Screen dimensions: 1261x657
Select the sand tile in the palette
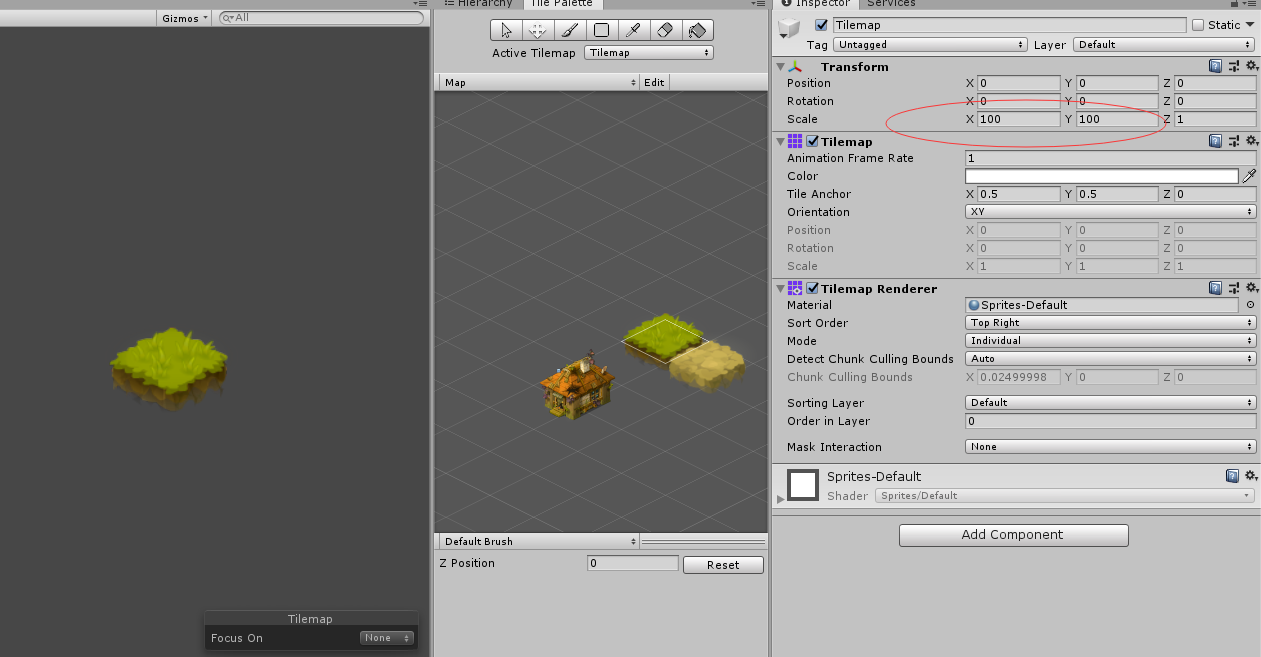tap(708, 366)
